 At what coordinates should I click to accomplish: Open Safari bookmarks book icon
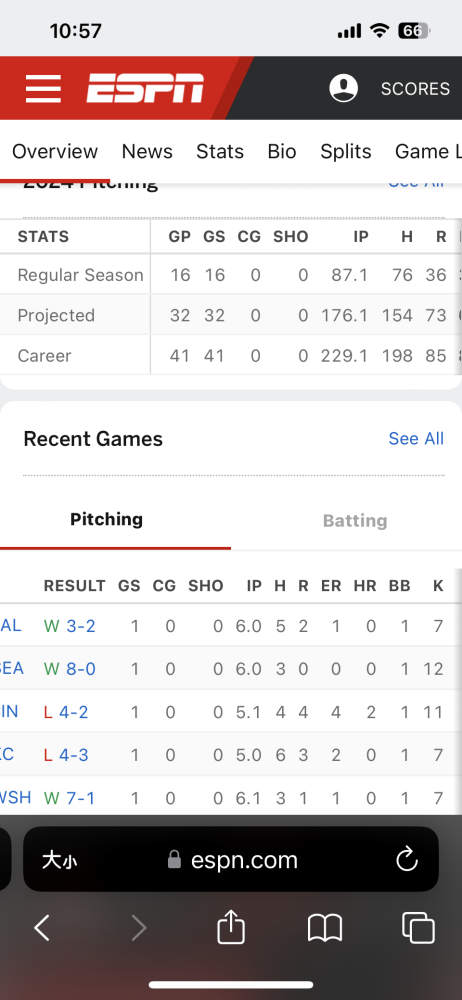coord(325,928)
